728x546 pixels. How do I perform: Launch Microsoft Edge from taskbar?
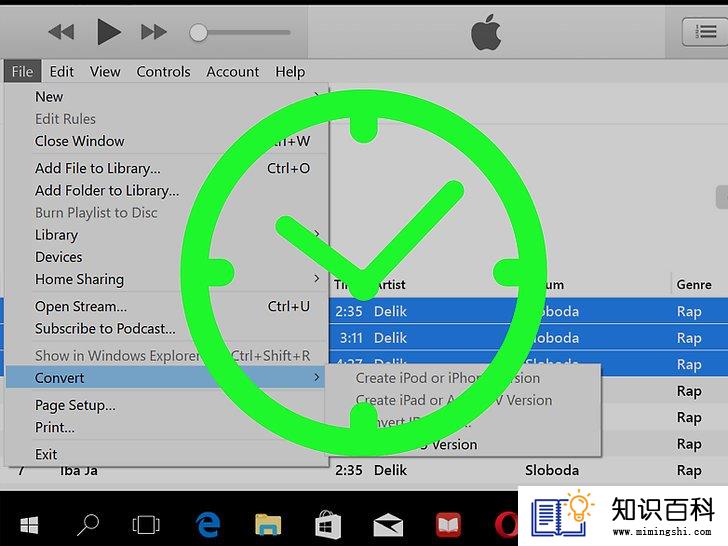point(208,525)
